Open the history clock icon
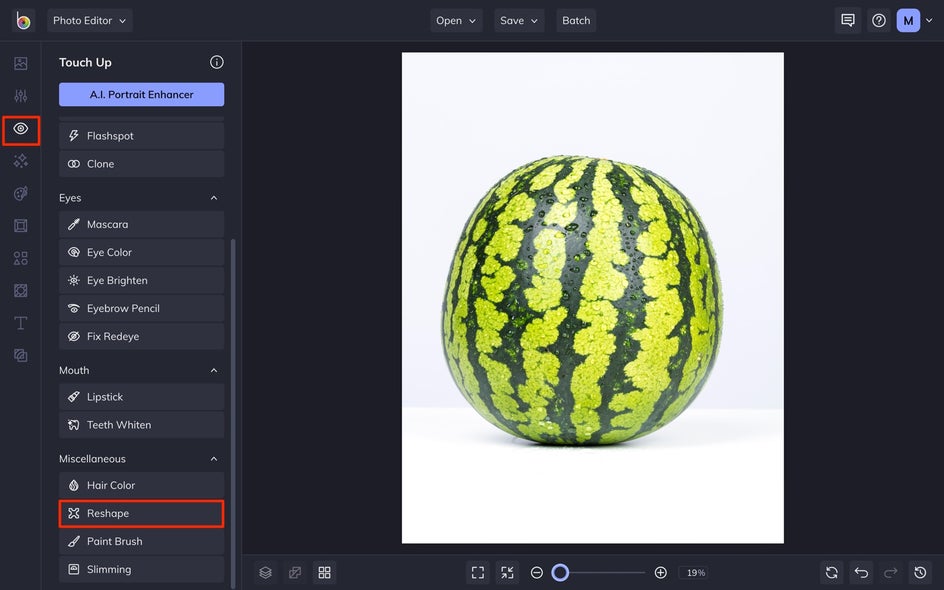This screenshot has width=944, height=590. pos(920,573)
